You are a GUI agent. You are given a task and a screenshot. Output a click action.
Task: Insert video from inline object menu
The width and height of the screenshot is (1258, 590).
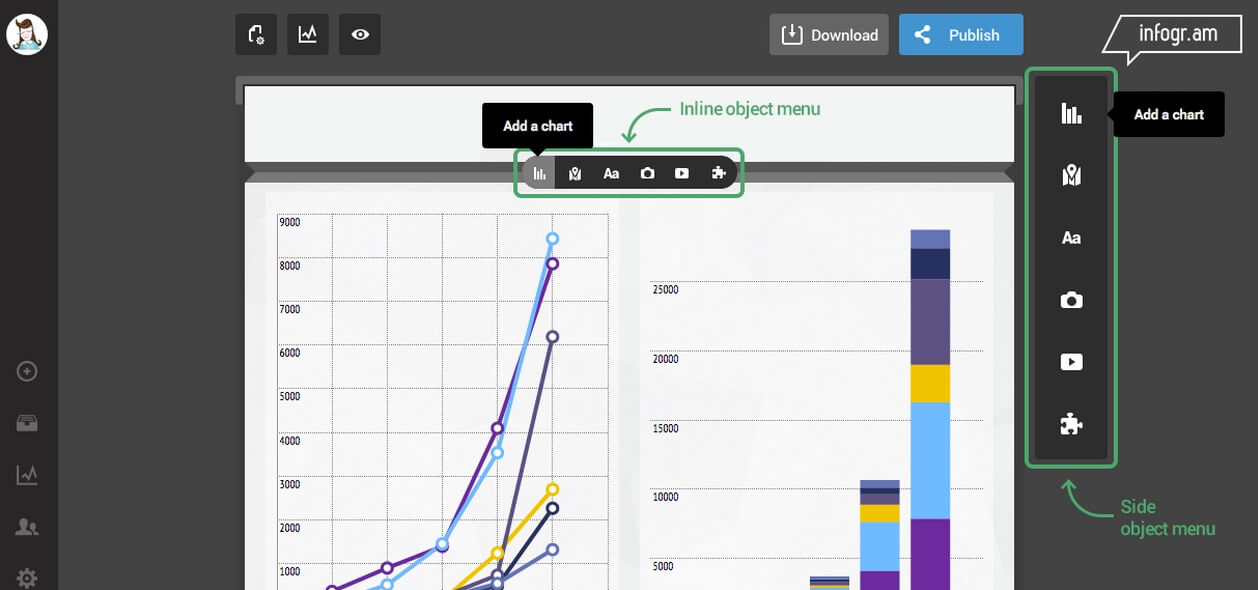tap(682, 173)
